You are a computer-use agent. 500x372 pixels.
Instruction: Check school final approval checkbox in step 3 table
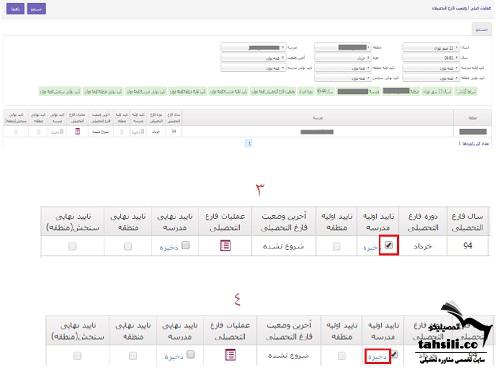pyautogui.click(x=186, y=245)
